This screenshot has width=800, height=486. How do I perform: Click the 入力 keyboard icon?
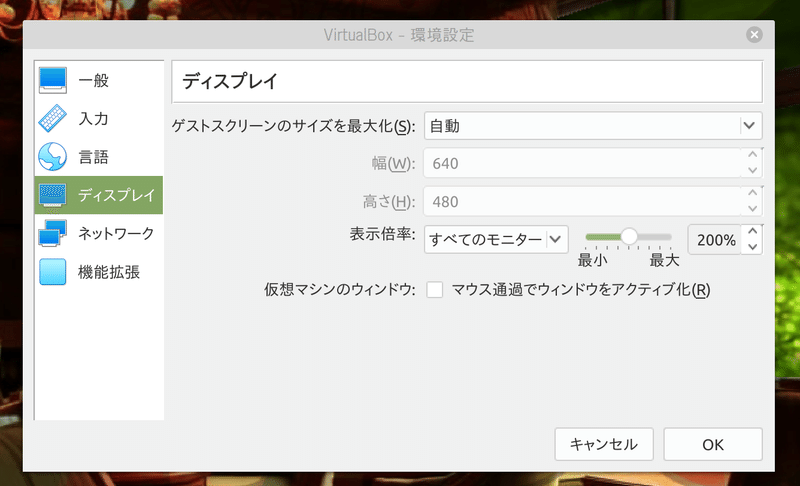[x=53, y=118]
